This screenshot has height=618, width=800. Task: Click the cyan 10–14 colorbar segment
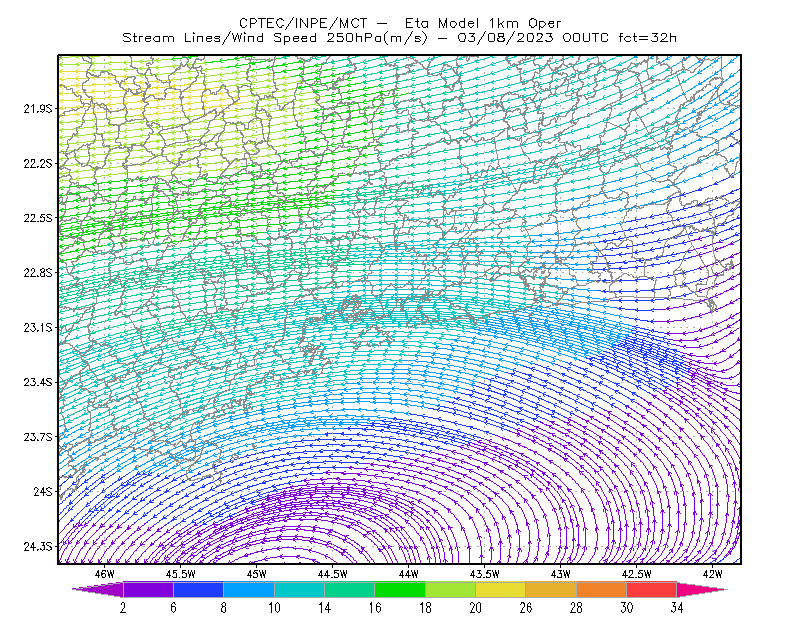[x=299, y=589]
